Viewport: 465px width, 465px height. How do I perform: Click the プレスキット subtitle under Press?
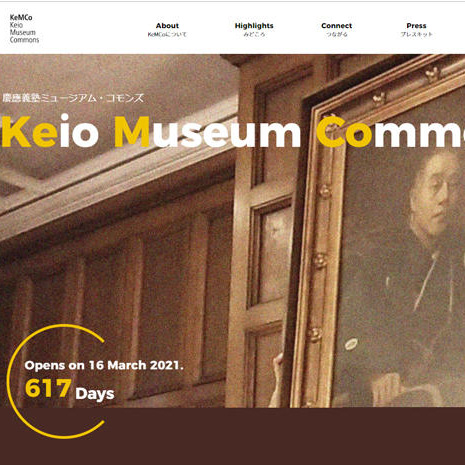pyautogui.click(x=416, y=34)
